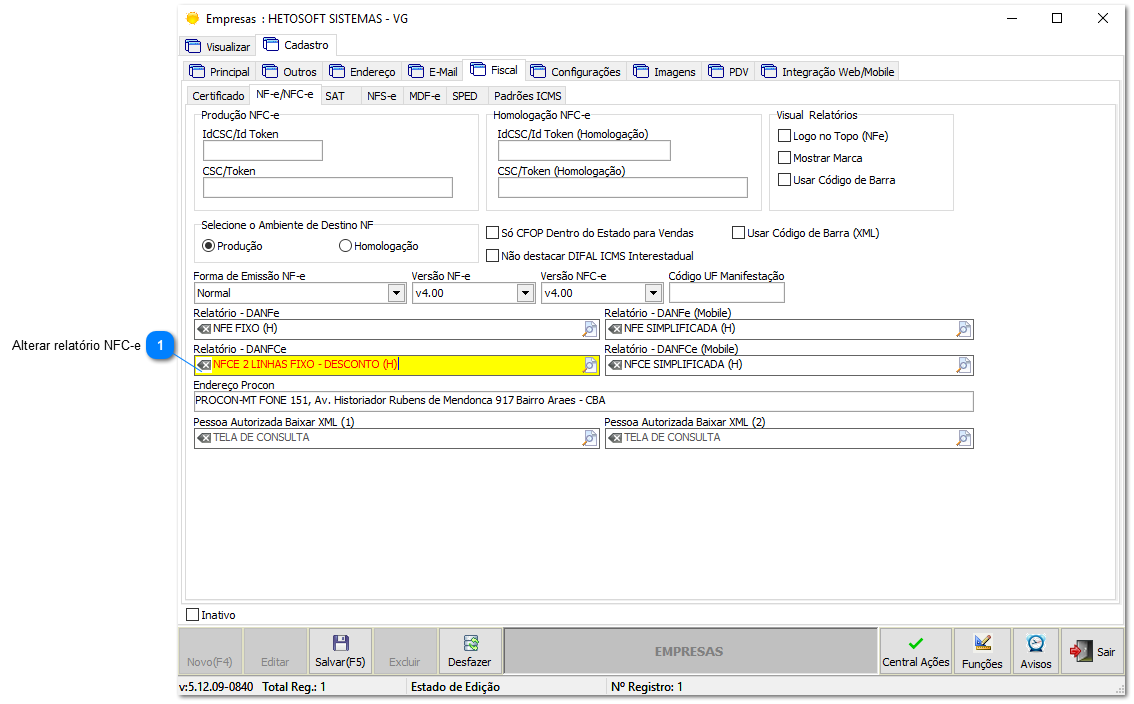
Task: Switch to the Padrões ICMS tab
Action: [x=527, y=96]
